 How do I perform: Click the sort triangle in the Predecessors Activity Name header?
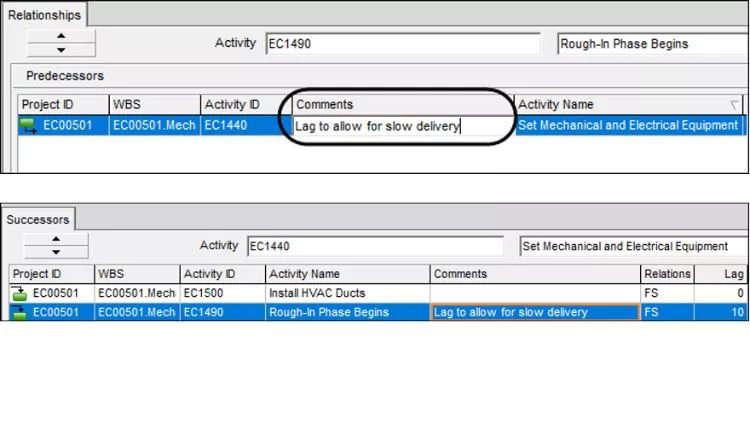tap(735, 105)
